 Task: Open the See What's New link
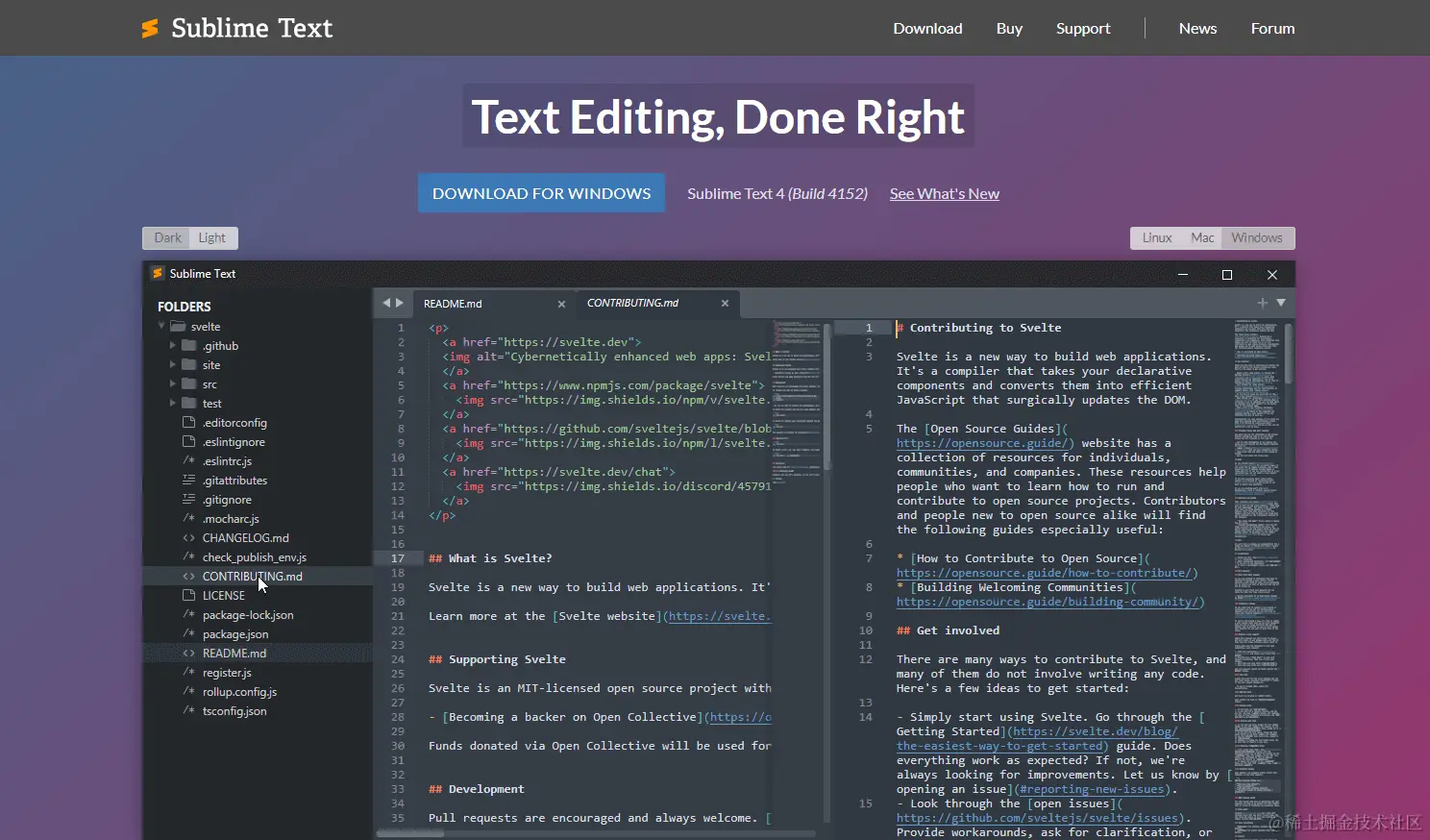pos(944,193)
